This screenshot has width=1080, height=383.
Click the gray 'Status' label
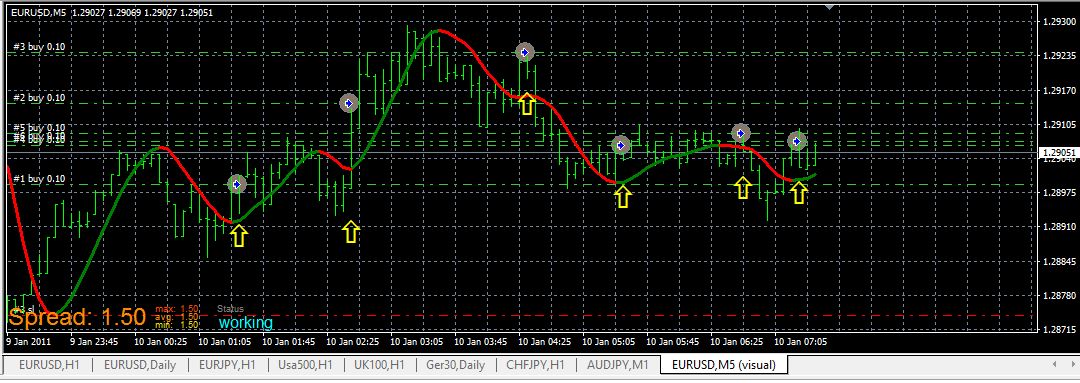click(x=230, y=309)
